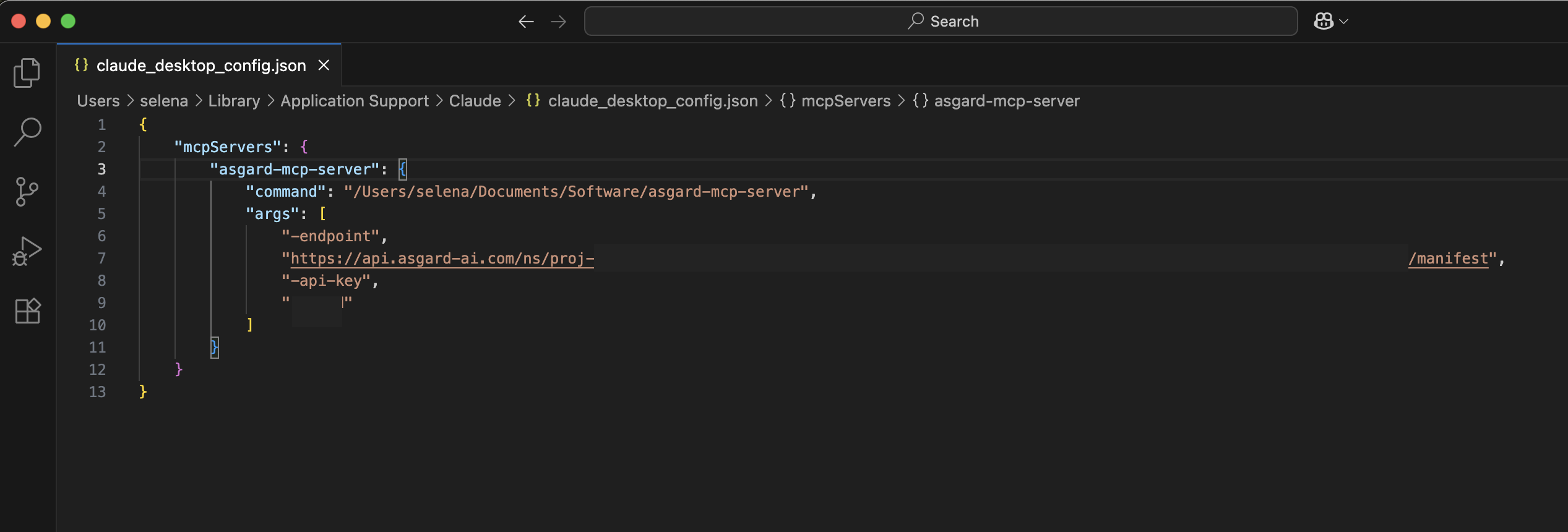Open the Run and Debug view
This screenshot has height=532, width=1568.
(27, 251)
